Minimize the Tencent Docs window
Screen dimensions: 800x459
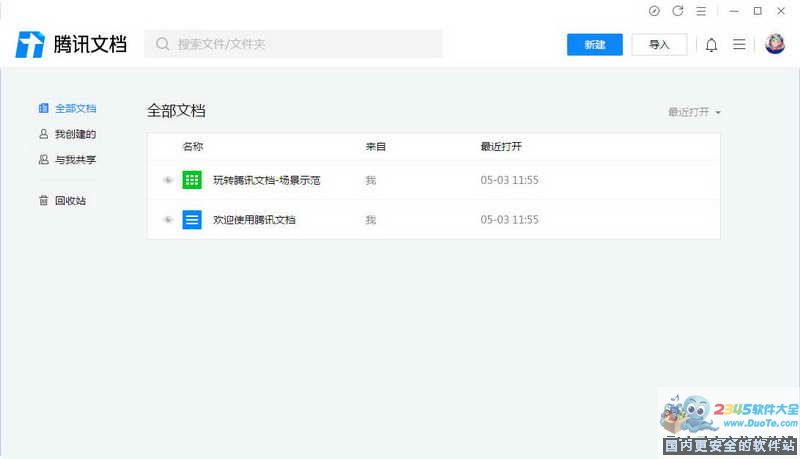coord(734,11)
